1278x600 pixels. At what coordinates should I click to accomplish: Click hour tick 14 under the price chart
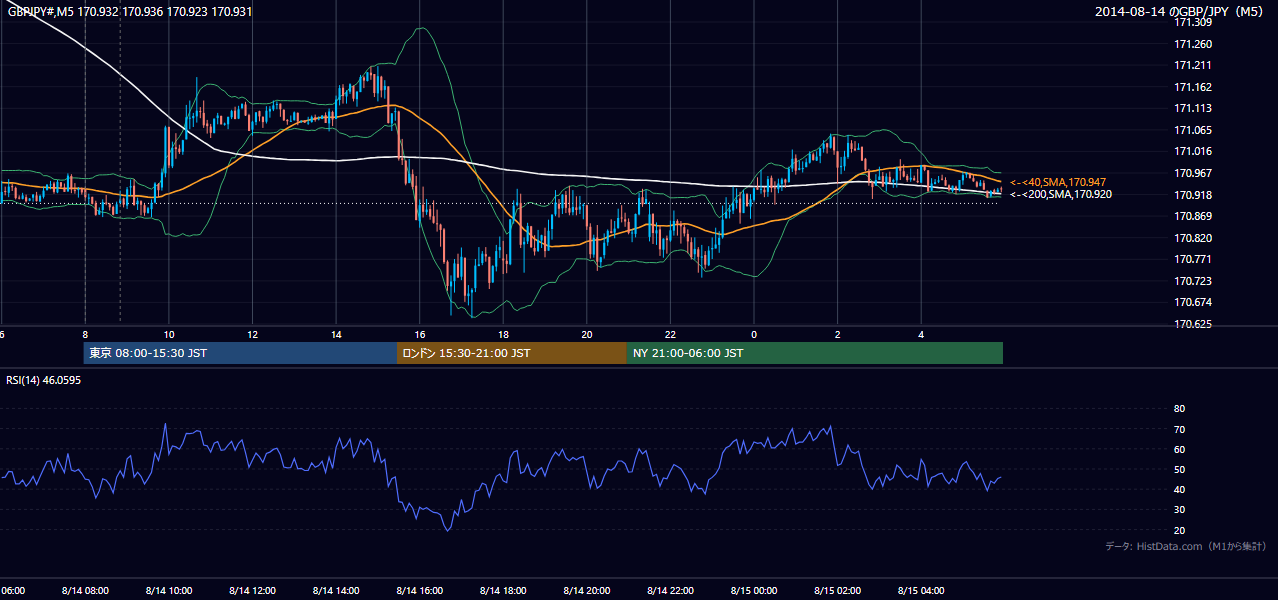coord(336,335)
